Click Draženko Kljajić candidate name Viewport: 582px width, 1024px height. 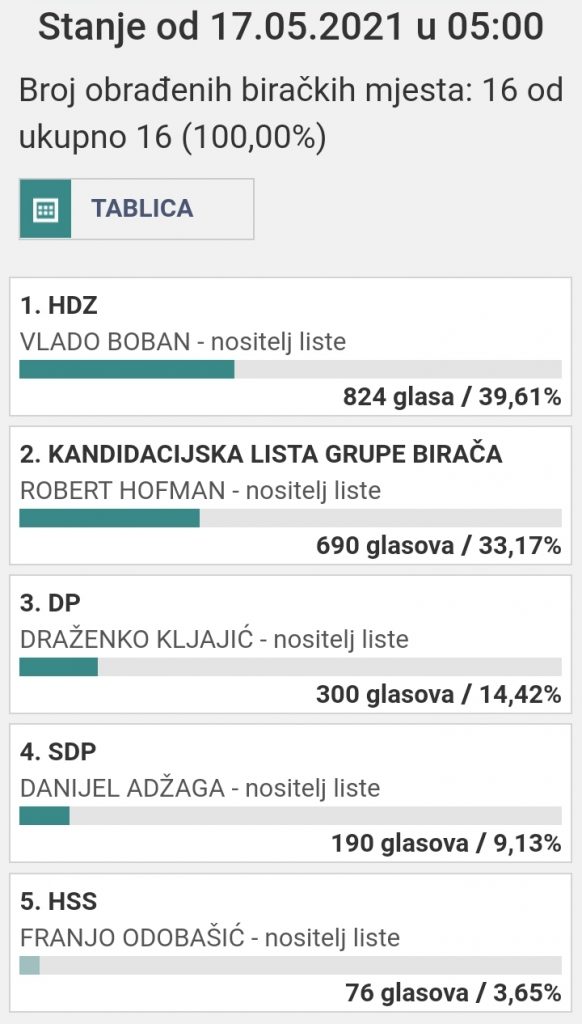[137, 639]
